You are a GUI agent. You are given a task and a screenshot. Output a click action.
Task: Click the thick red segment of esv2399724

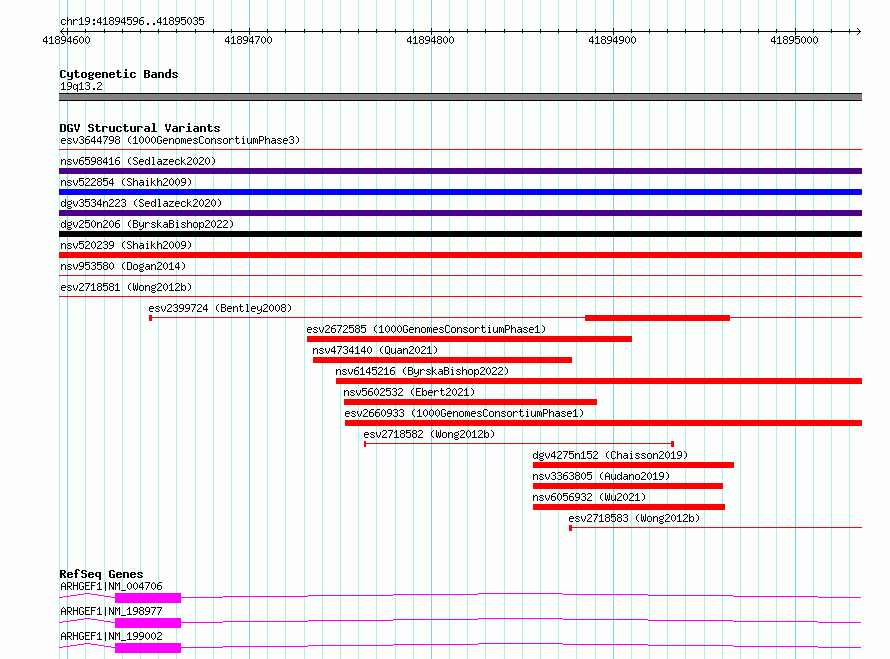pyautogui.click(x=657, y=318)
